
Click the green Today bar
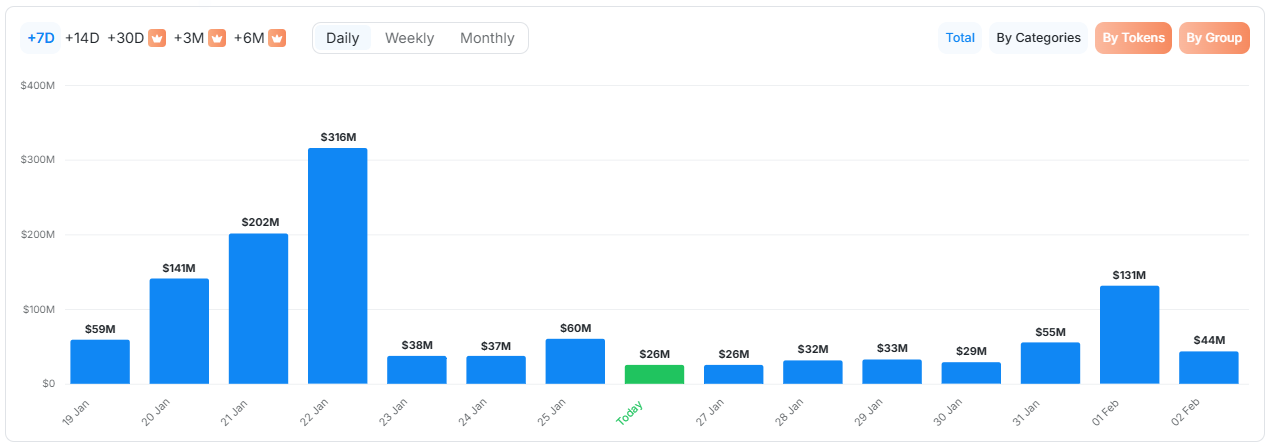coord(654,374)
